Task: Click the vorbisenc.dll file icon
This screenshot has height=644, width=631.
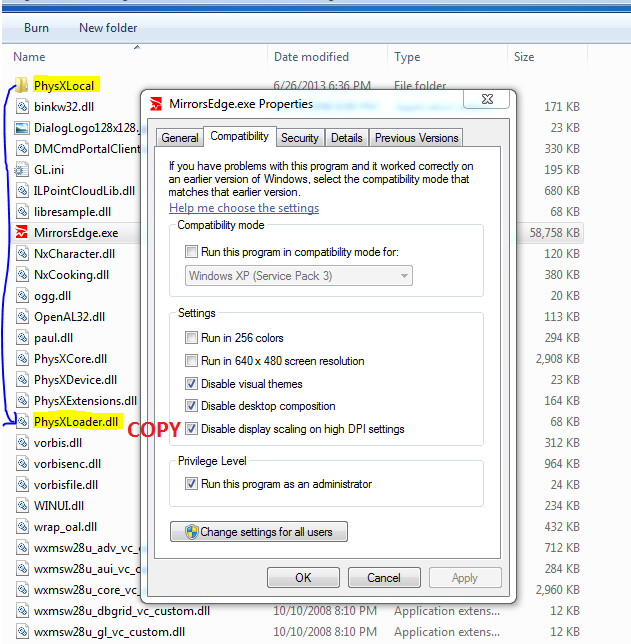Action: point(22,464)
